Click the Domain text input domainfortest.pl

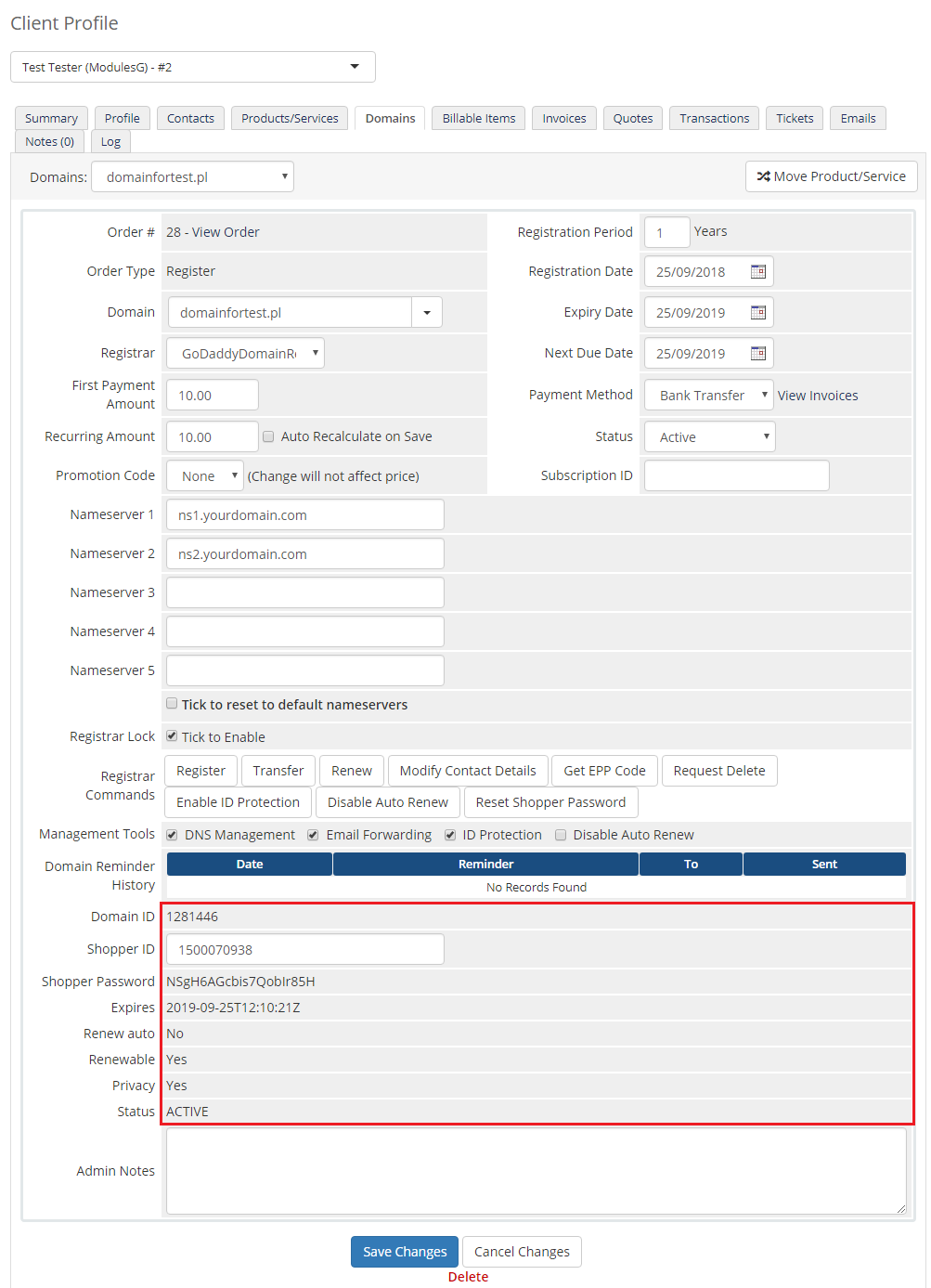click(290, 312)
